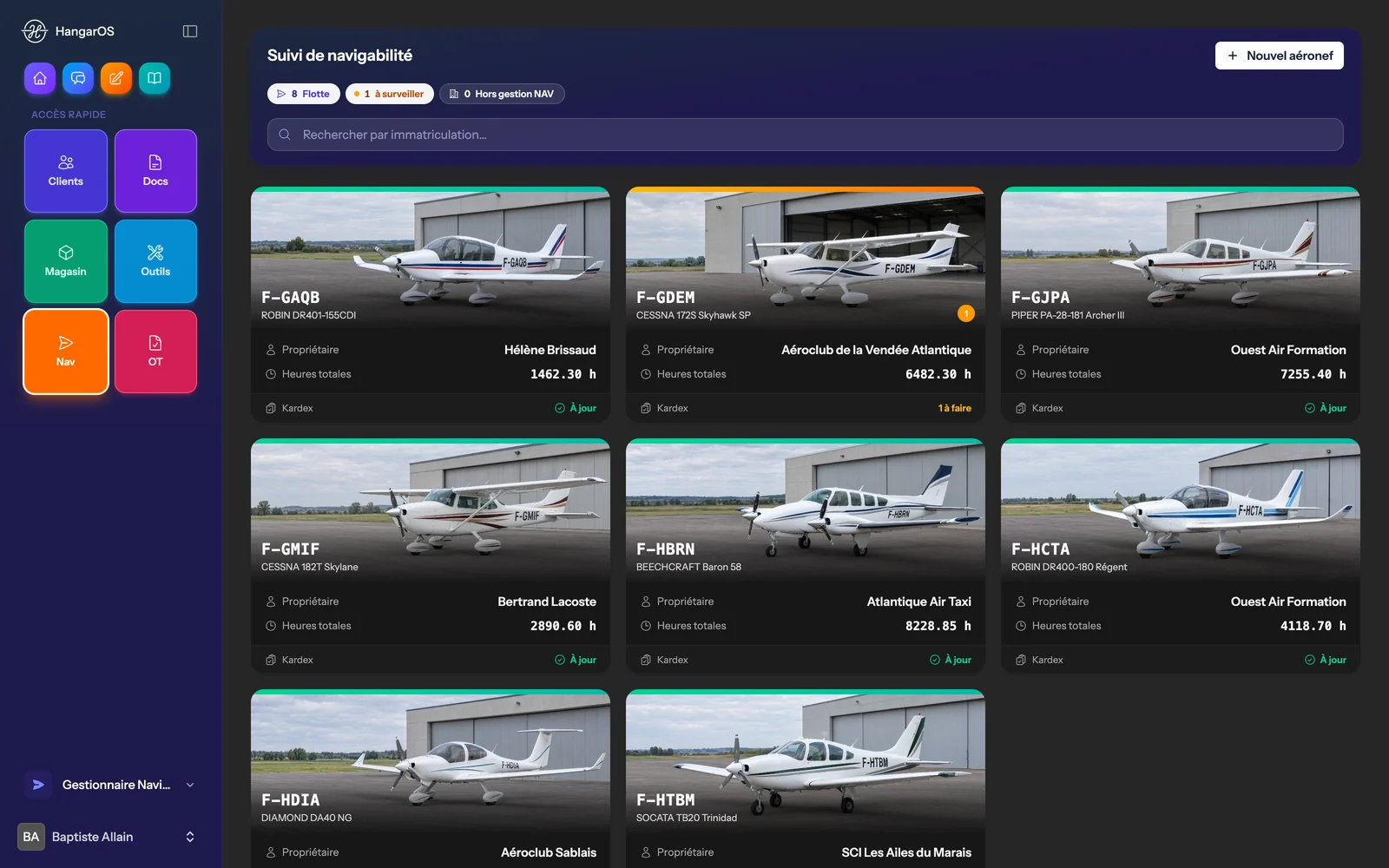
Task: Open the Baptiste Allain account switcher
Action: point(110,837)
